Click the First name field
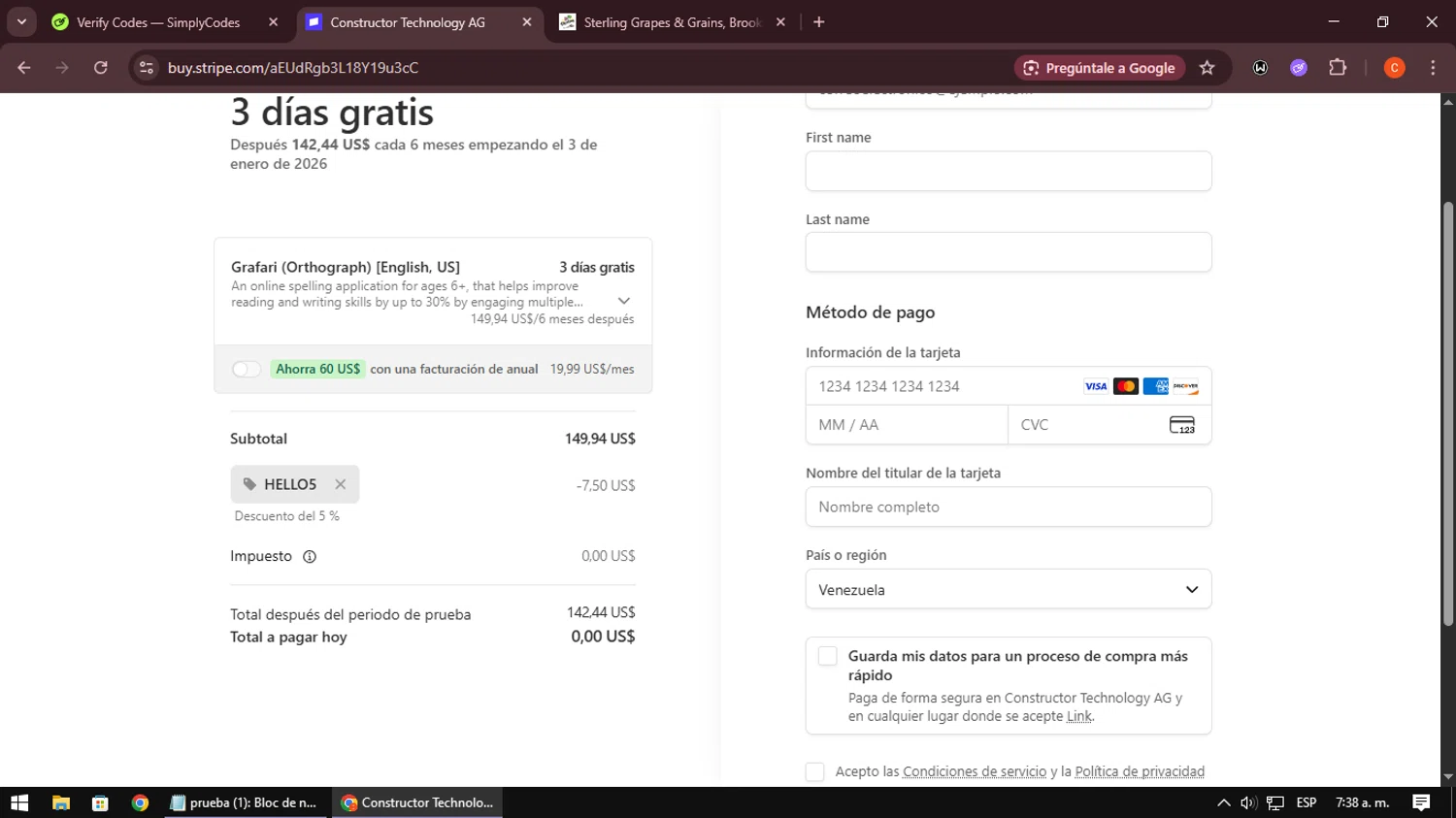The image size is (1456, 818). [x=1009, y=171]
